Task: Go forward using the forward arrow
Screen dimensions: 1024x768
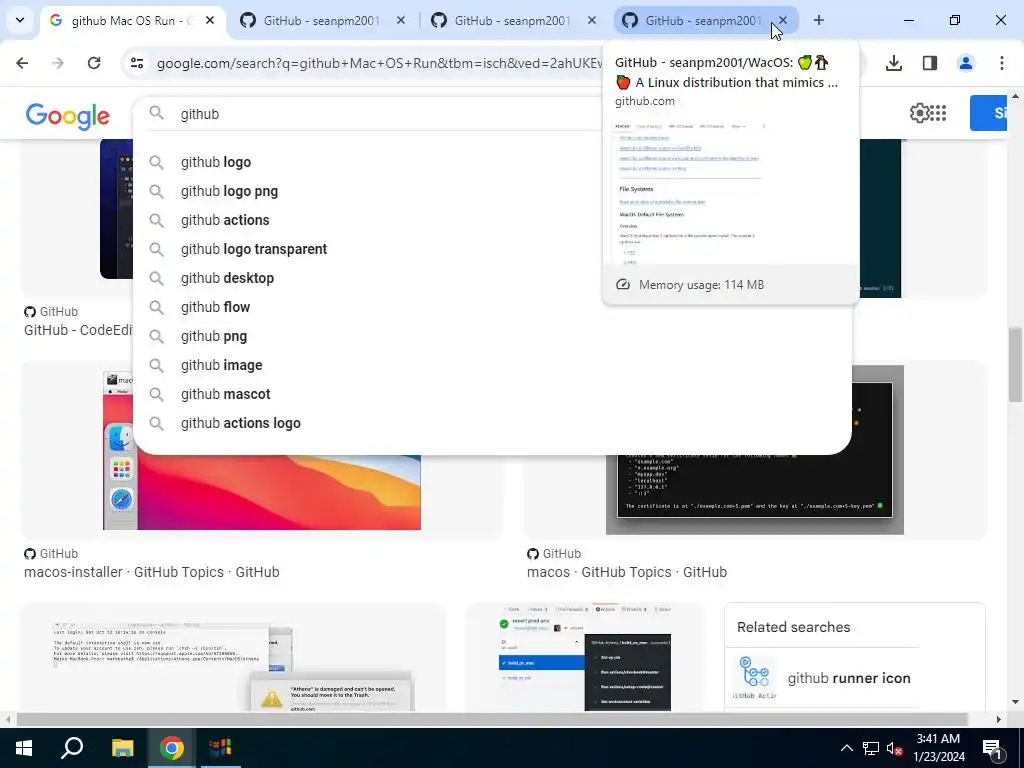Action: [x=58, y=63]
